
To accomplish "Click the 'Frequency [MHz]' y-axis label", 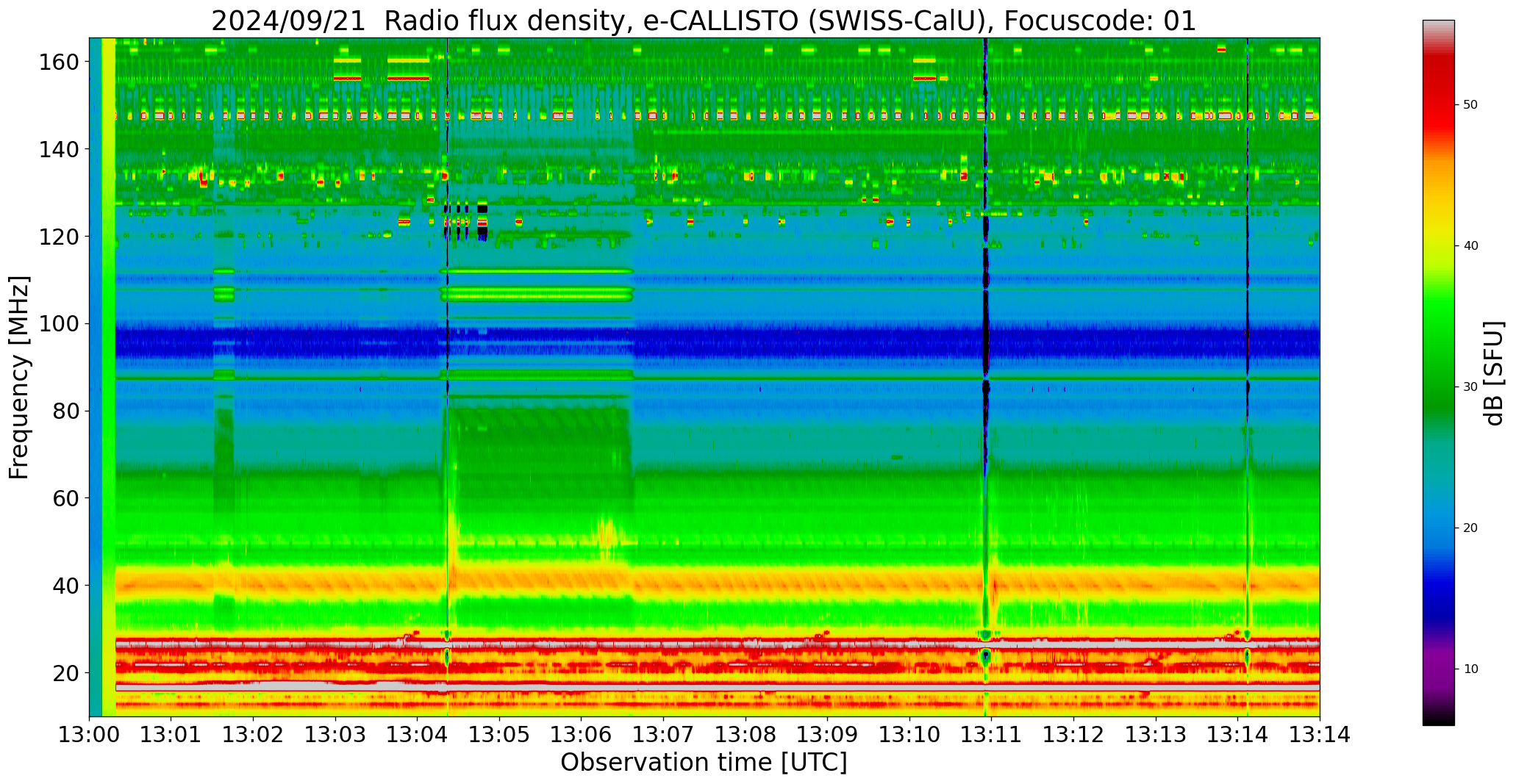I will tap(19, 377).
